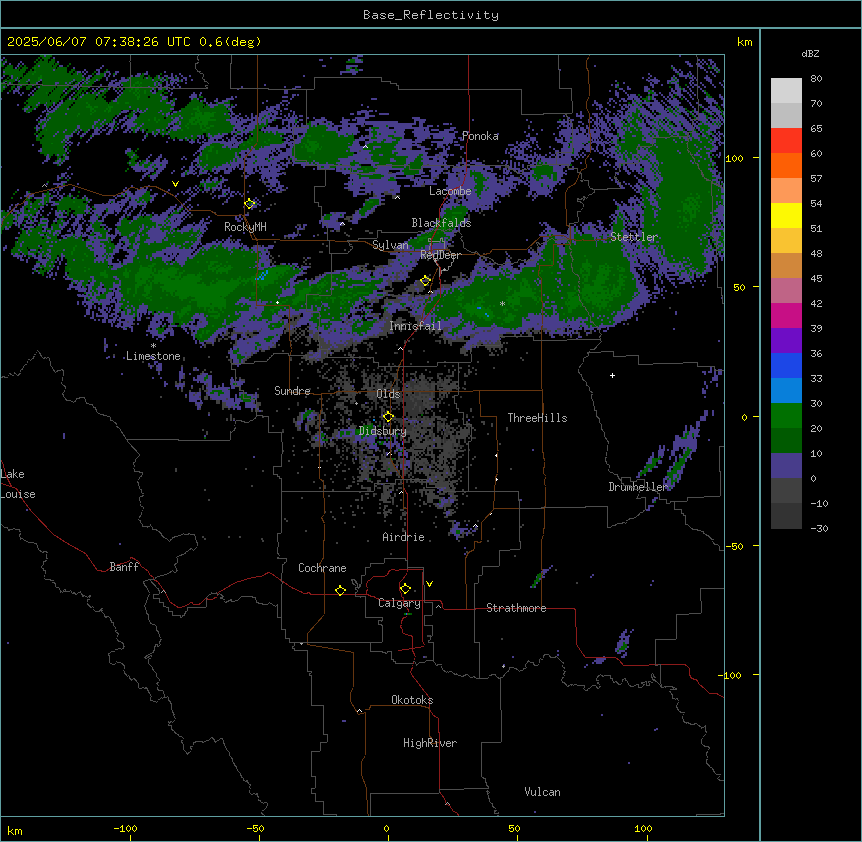Click the Sundre town label
The image size is (862, 842).
click(292, 391)
